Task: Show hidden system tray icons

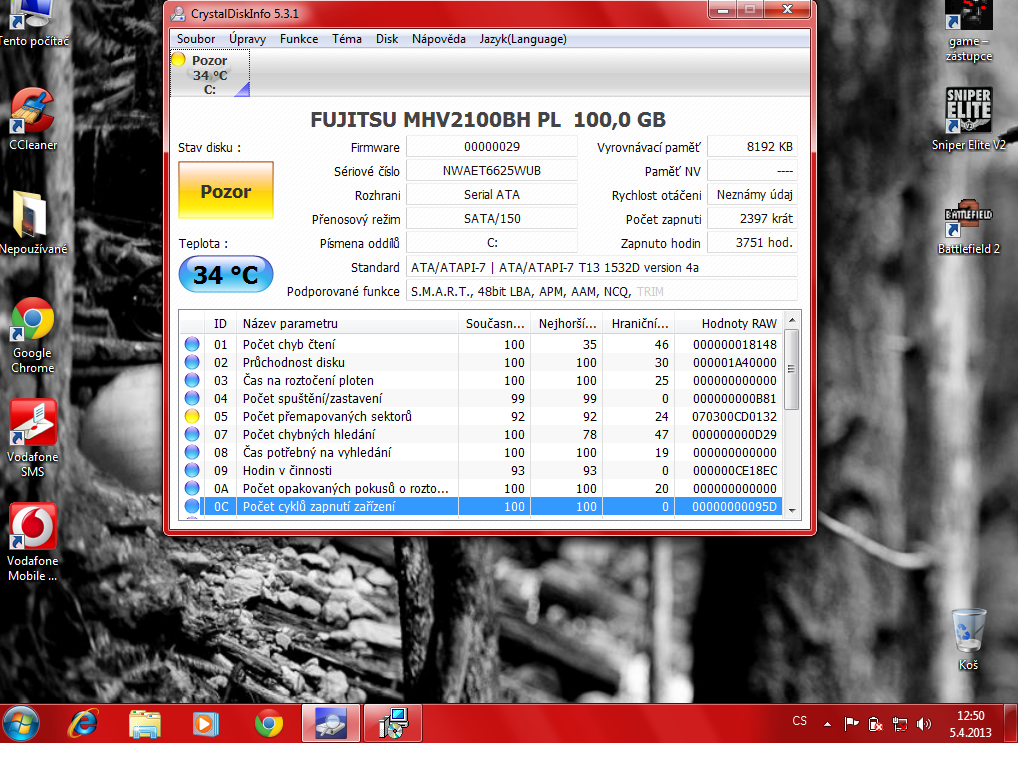Action: coord(827,724)
